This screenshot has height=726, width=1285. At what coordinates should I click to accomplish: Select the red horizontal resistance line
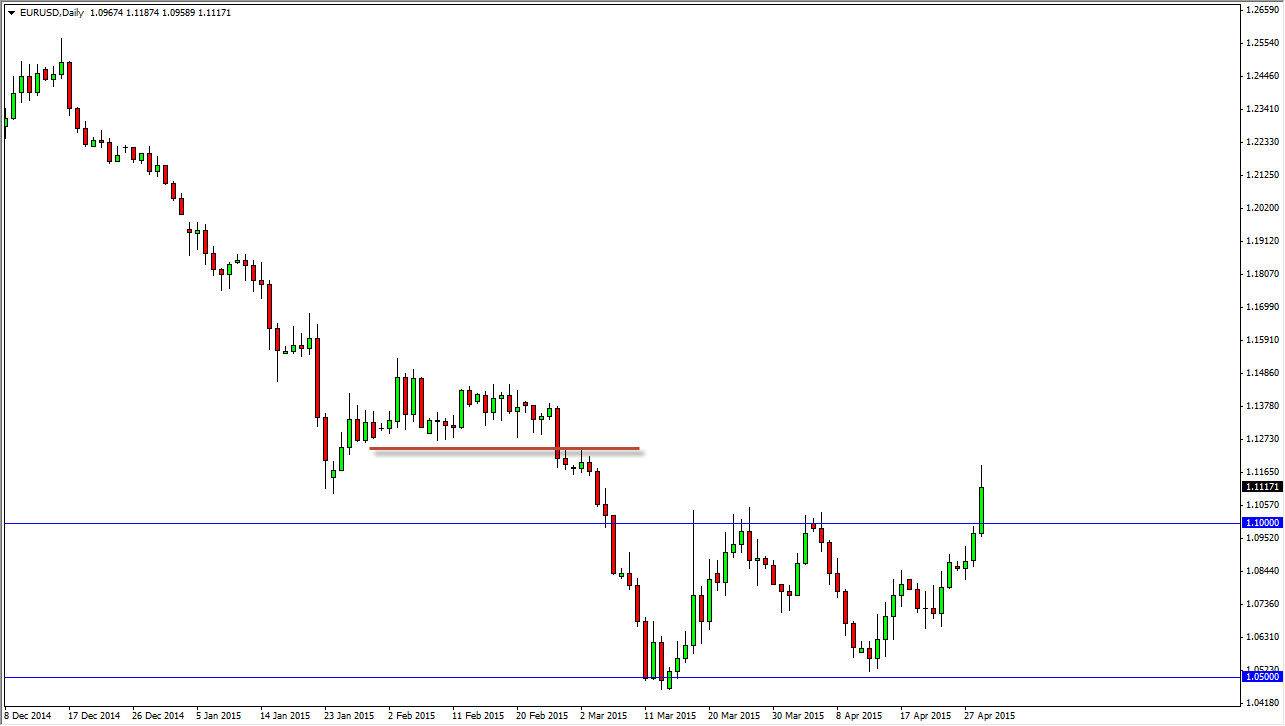click(500, 448)
